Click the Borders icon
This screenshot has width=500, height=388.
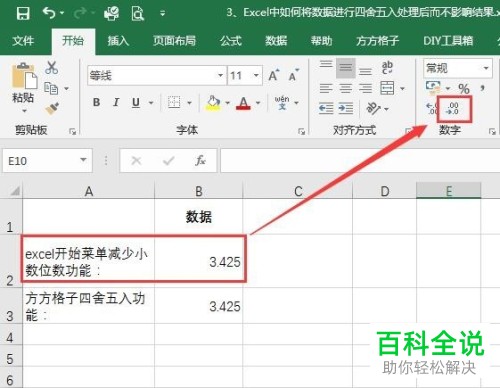pyautogui.click(x=174, y=102)
